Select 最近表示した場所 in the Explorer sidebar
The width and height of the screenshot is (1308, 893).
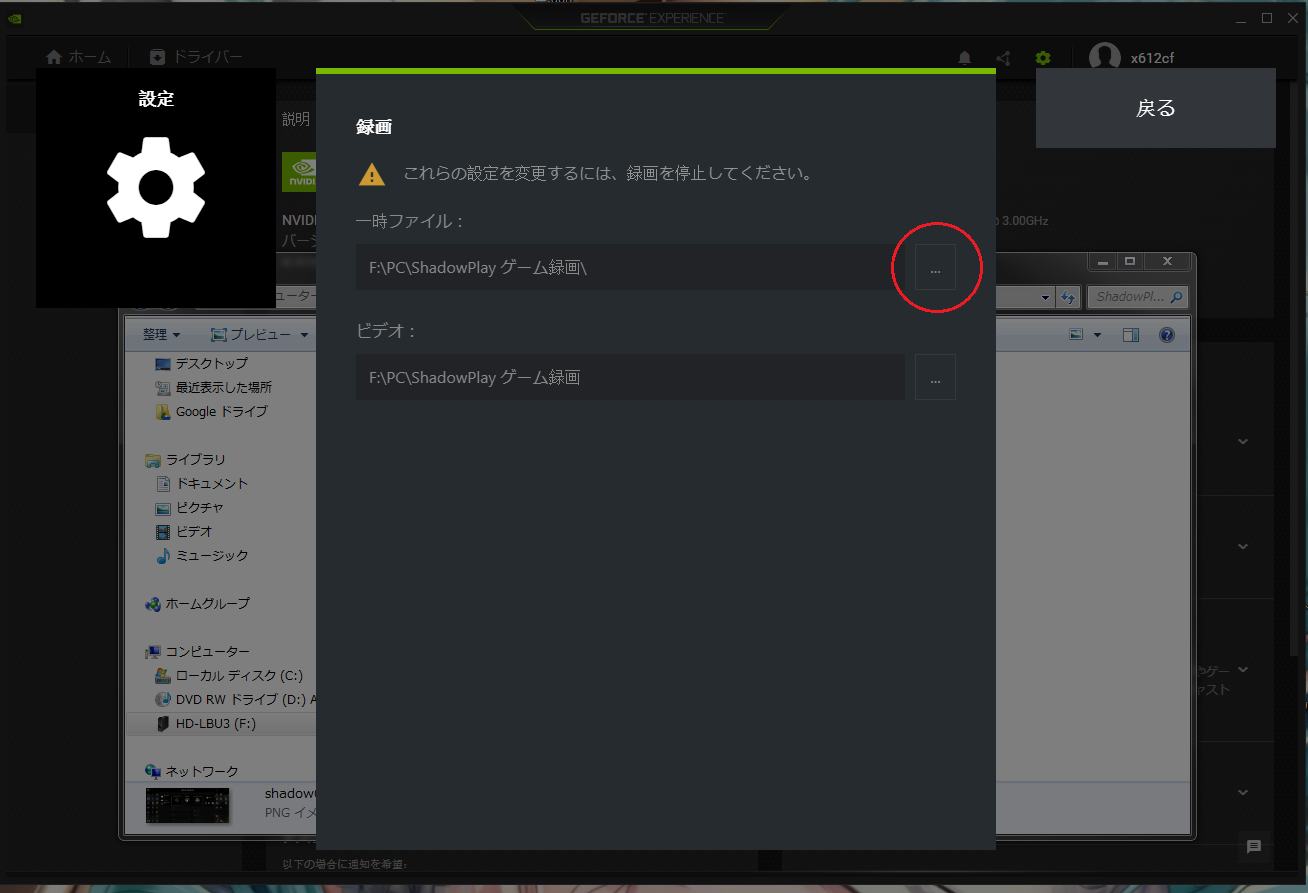tap(213, 387)
